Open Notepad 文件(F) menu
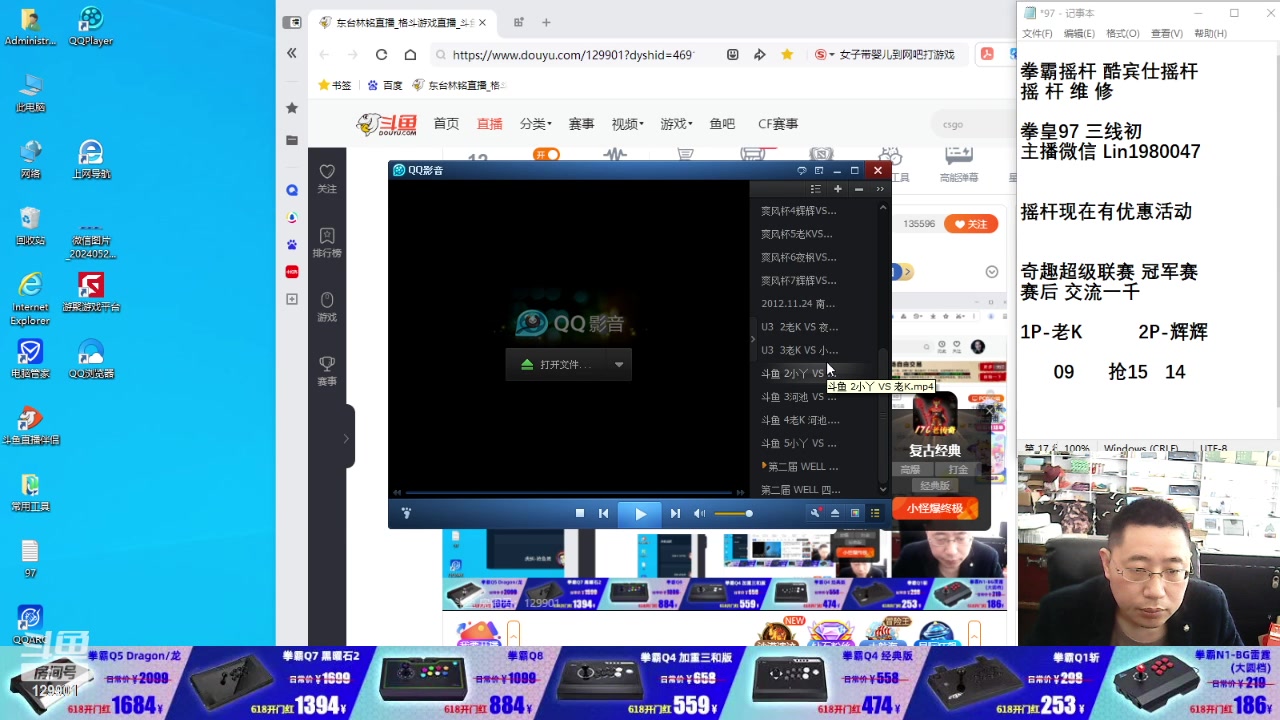1280x720 pixels. 1037,33
